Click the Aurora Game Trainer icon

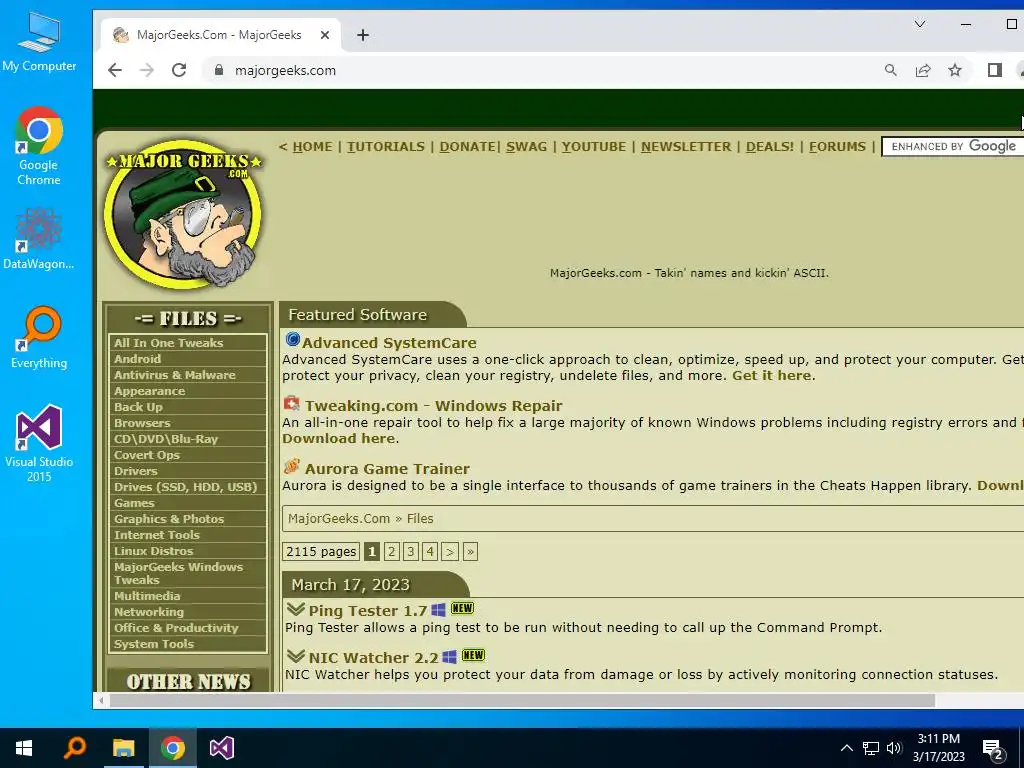click(x=291, y=467)
